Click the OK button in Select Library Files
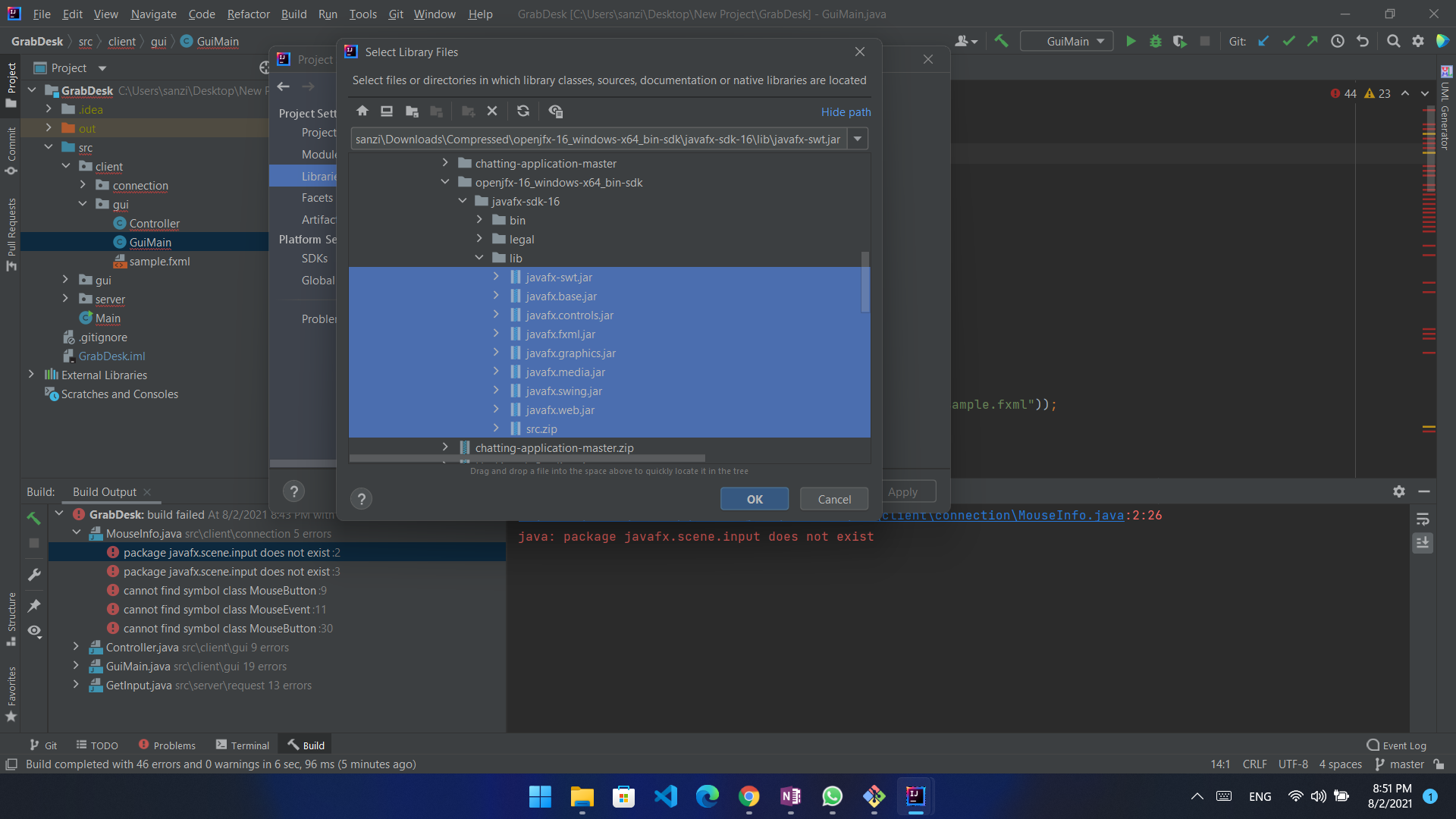Viewport: 1456px width, 819px height. [755, 499]
